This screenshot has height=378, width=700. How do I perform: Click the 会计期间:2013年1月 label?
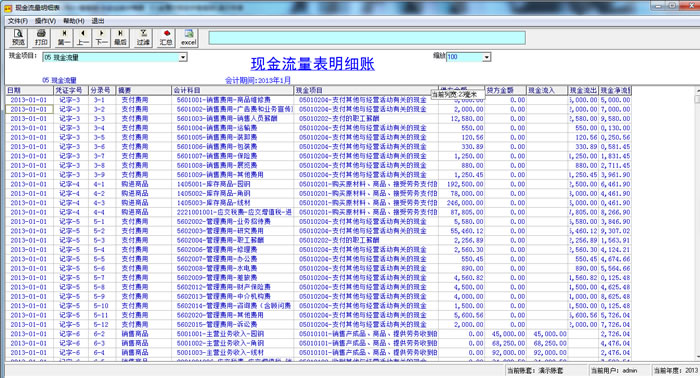(x=258, y=80)
